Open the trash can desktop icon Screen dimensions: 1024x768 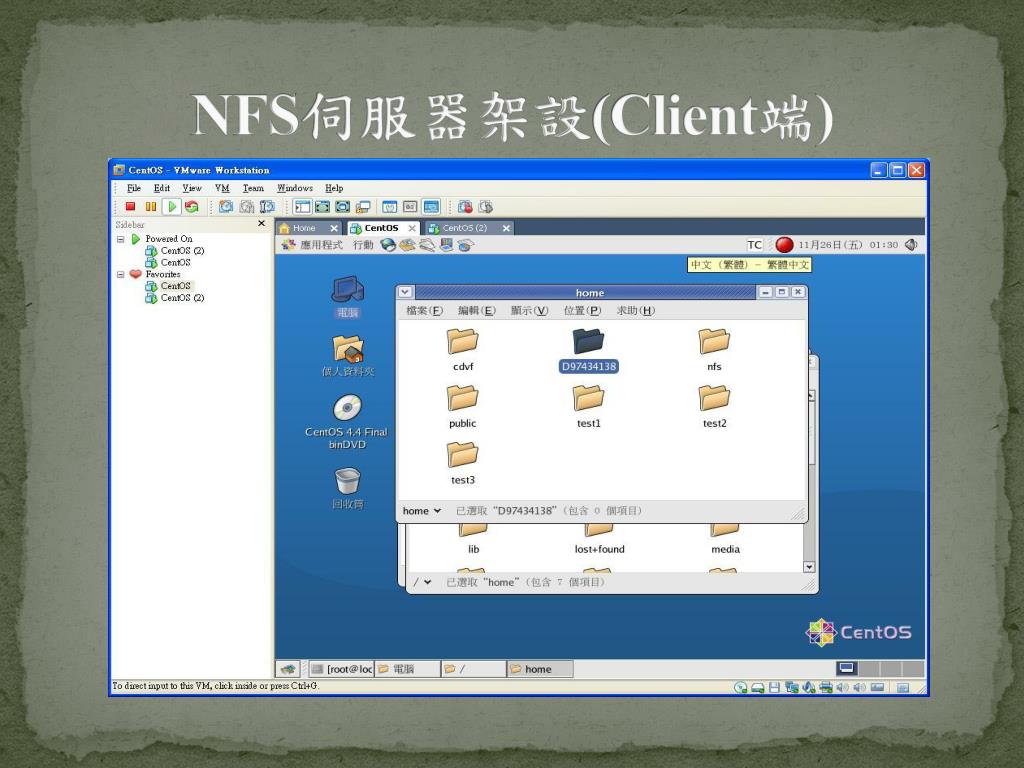click(347, 488)
